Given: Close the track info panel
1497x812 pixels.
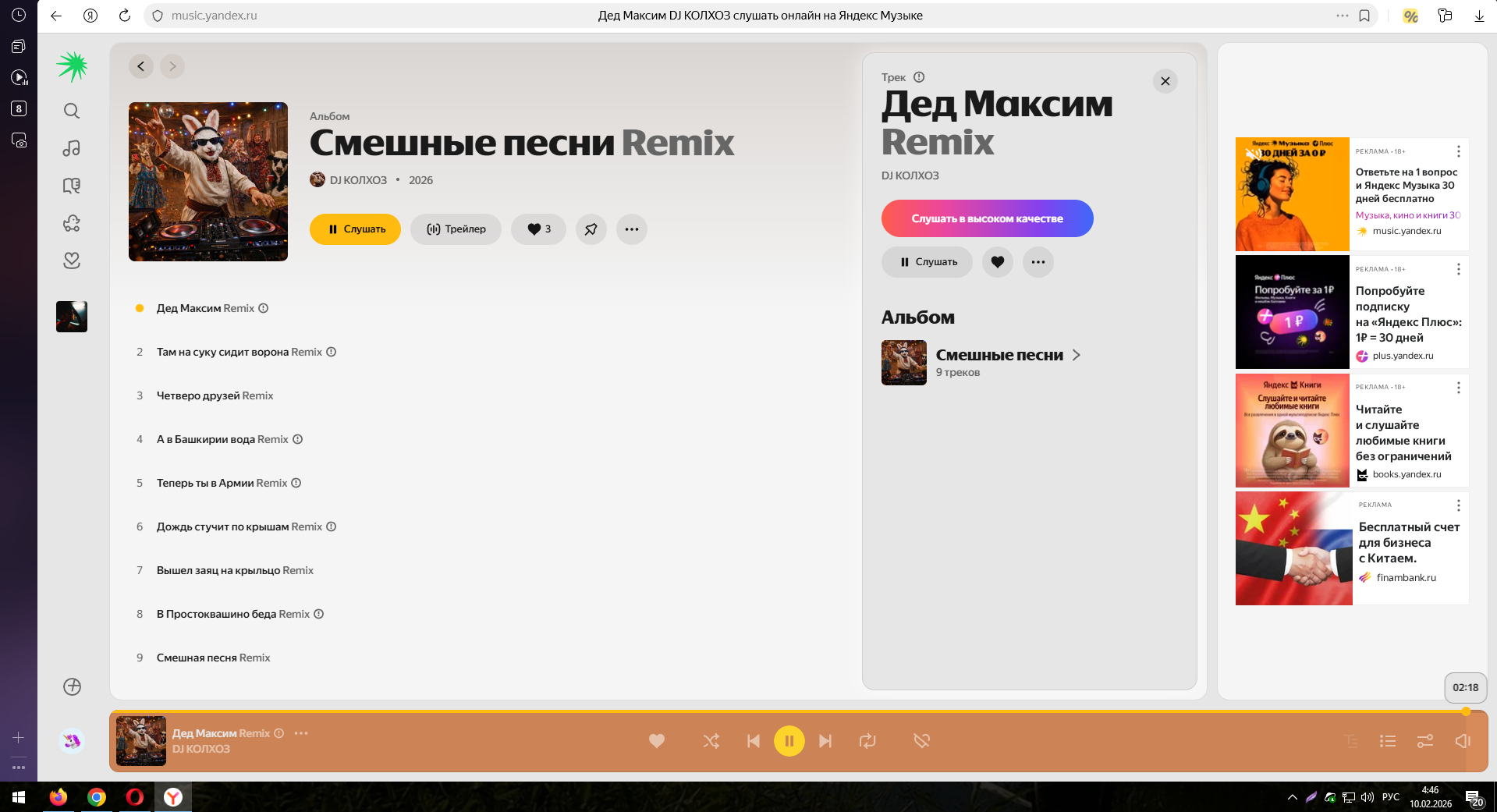Looking at the screenshot, I should (1165, 81).
